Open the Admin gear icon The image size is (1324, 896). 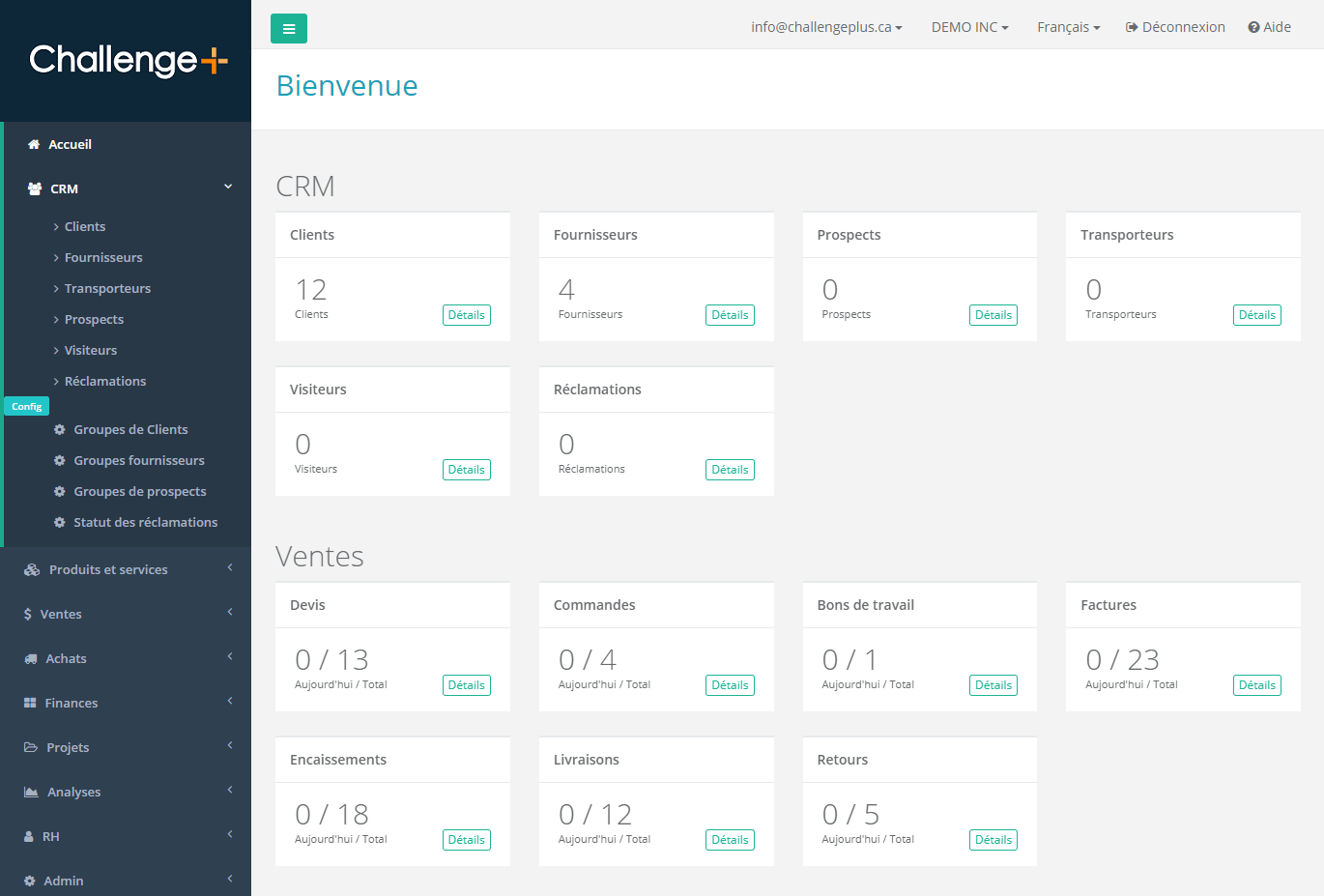[32, 880]
